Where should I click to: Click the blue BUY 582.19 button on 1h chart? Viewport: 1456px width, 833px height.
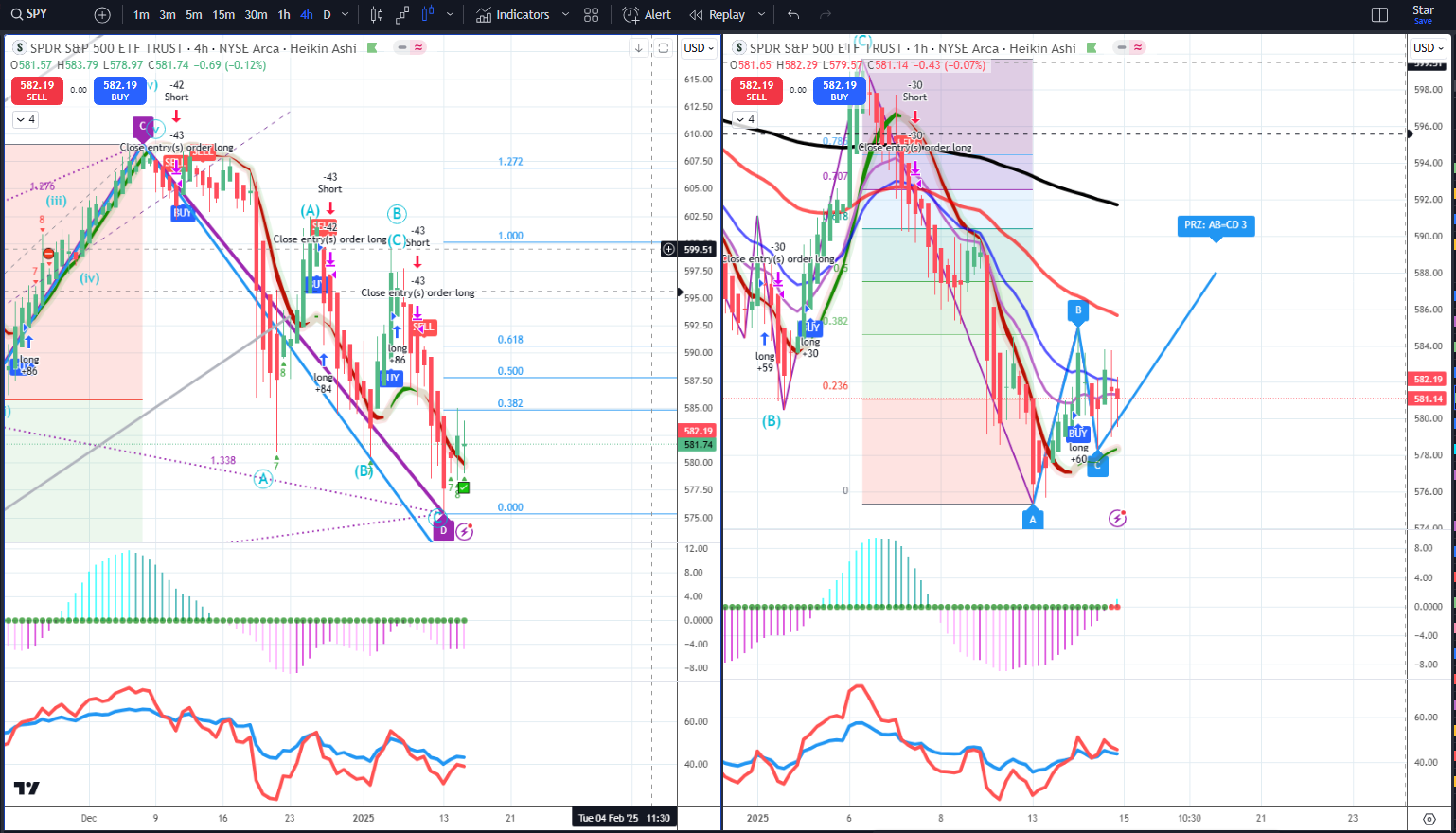tap(840, 90)
